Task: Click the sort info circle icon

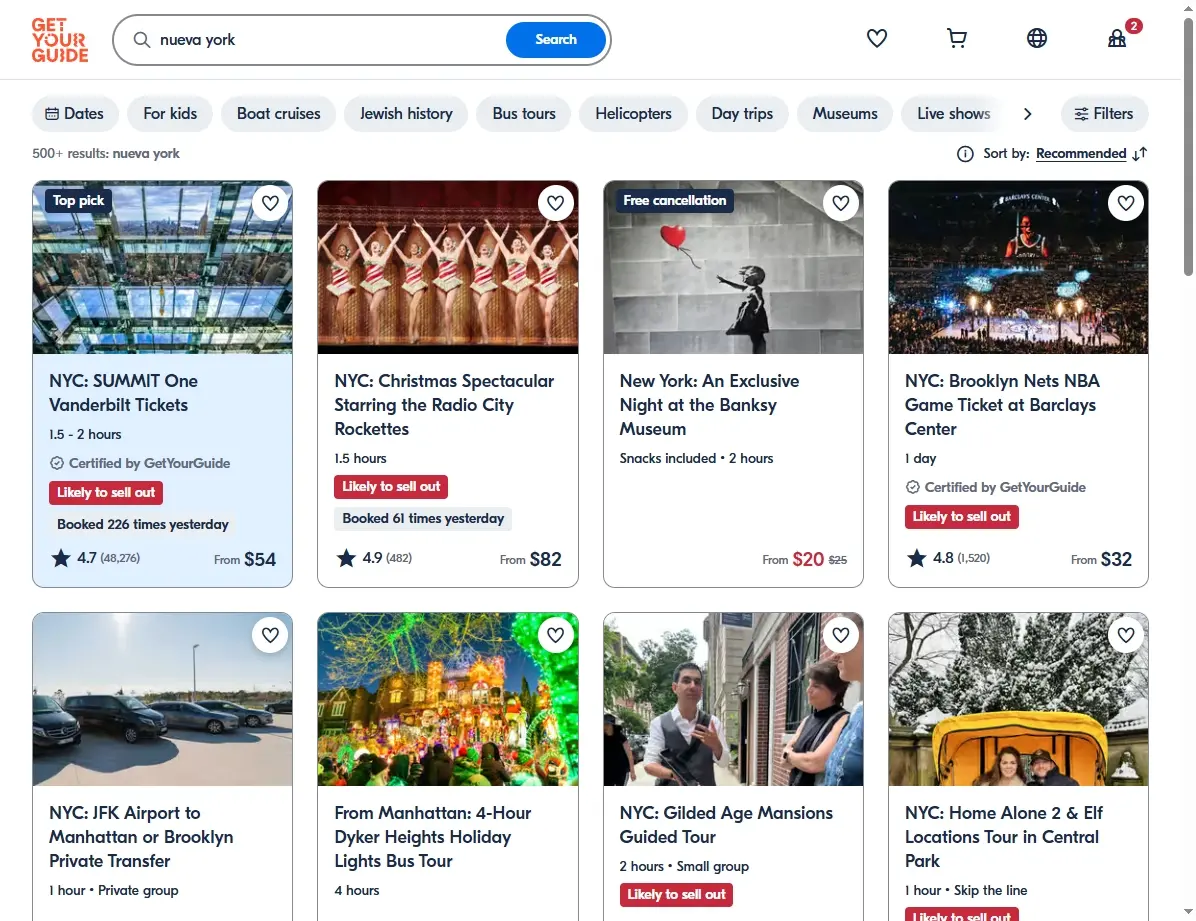Action: pos(965,154)
